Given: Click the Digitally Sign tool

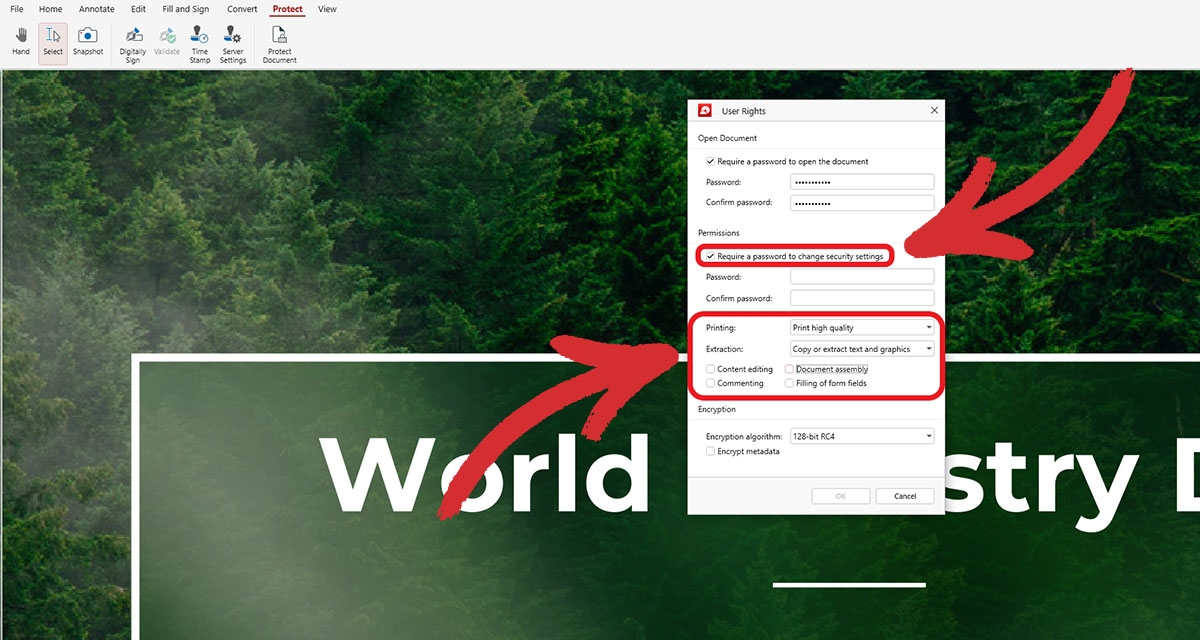Looking at the screenshot, I should pyautogui.click(x=133, y=45).
